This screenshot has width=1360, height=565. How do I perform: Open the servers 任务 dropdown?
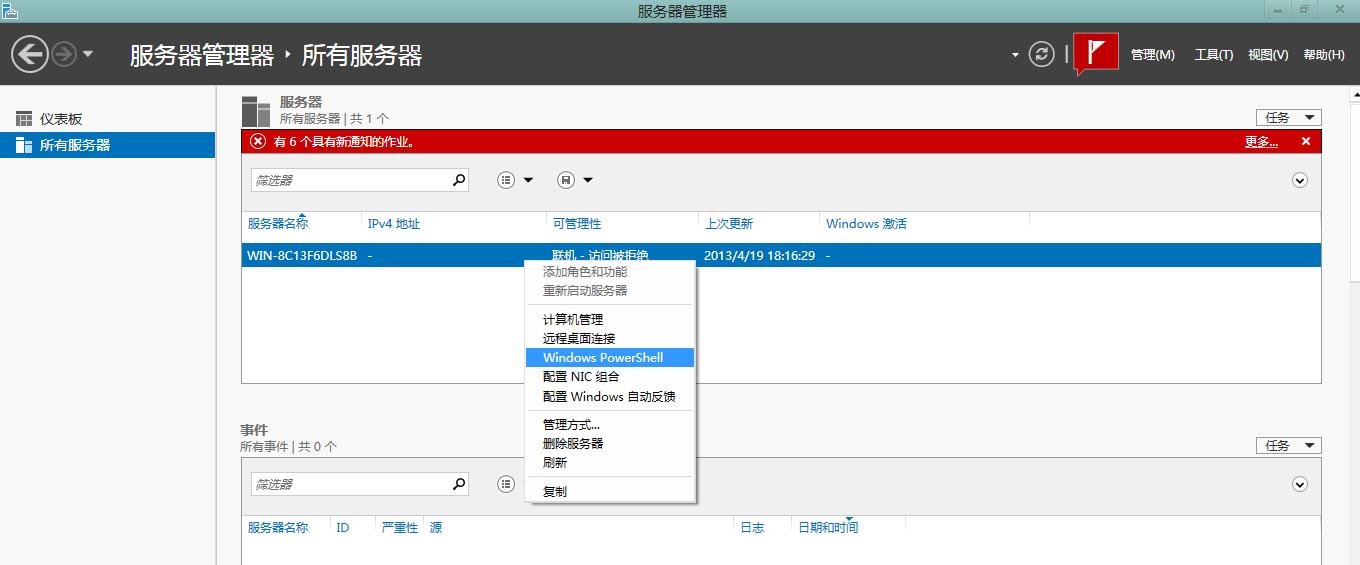point(1288,118)
